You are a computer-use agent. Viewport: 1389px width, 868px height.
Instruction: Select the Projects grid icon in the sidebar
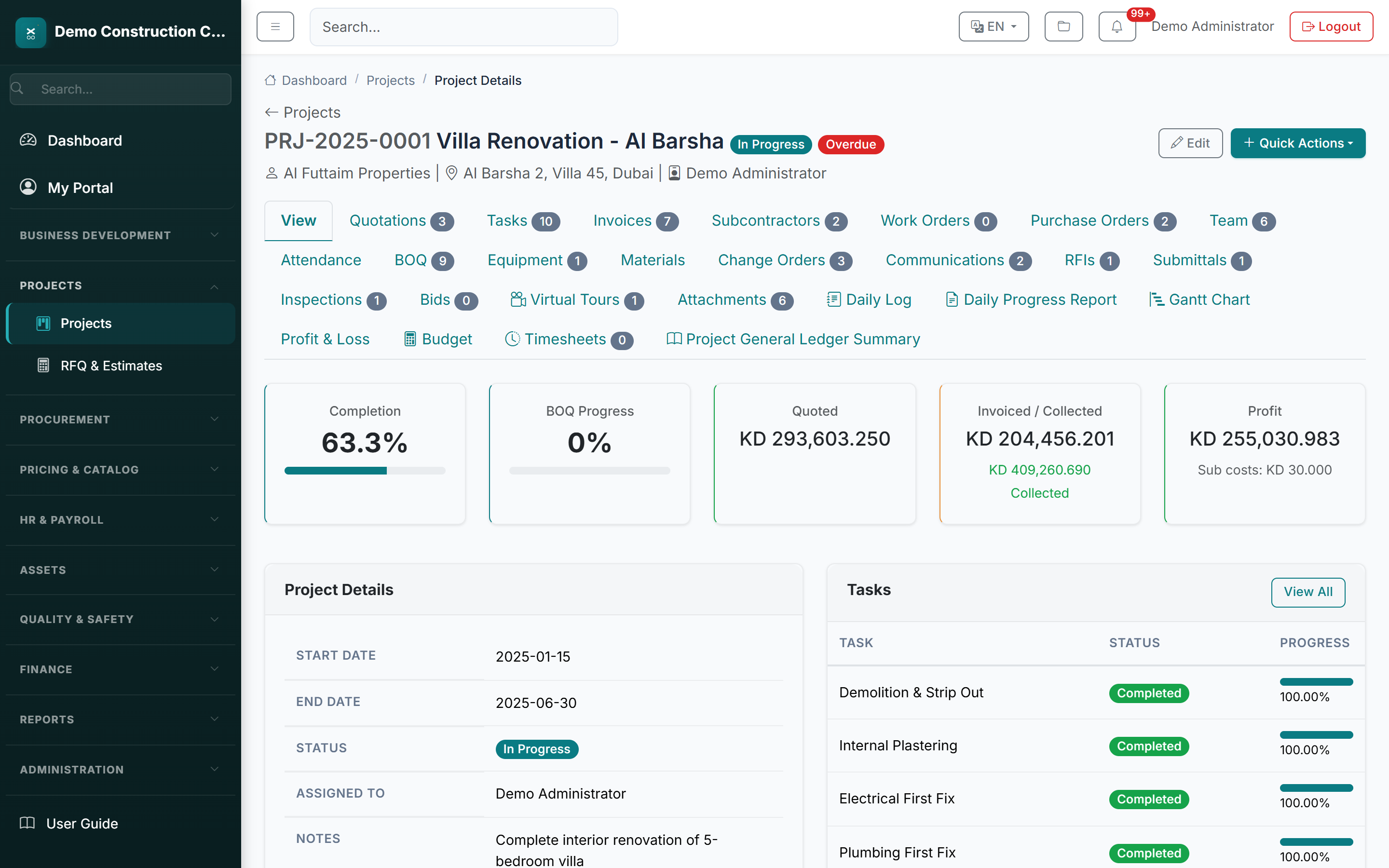43,323
